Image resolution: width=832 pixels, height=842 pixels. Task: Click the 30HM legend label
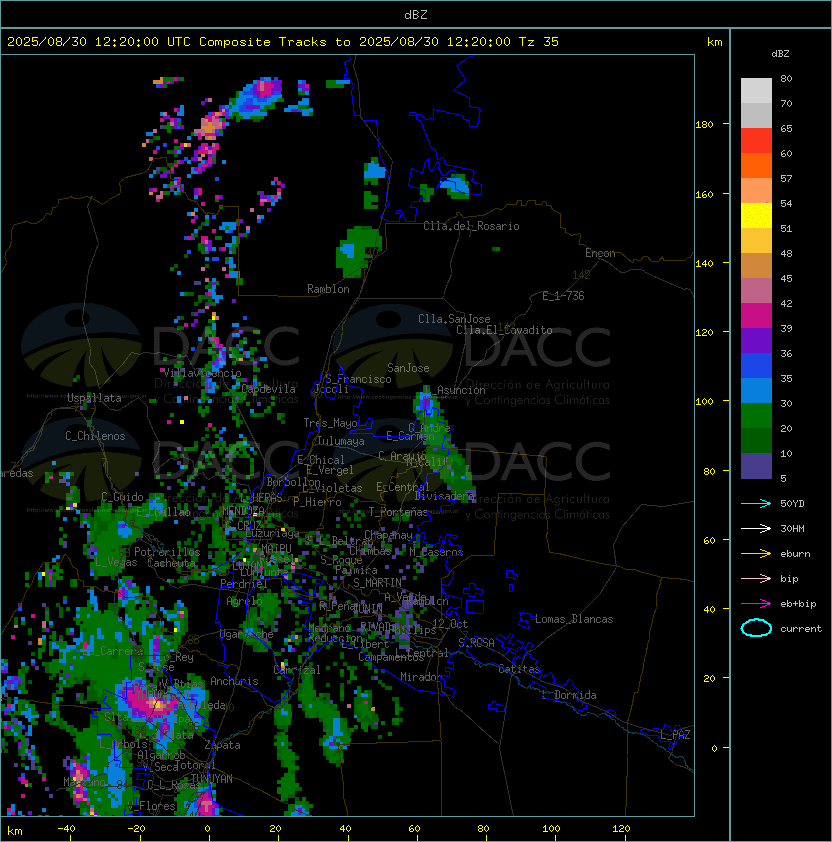[x=792, y=528]
